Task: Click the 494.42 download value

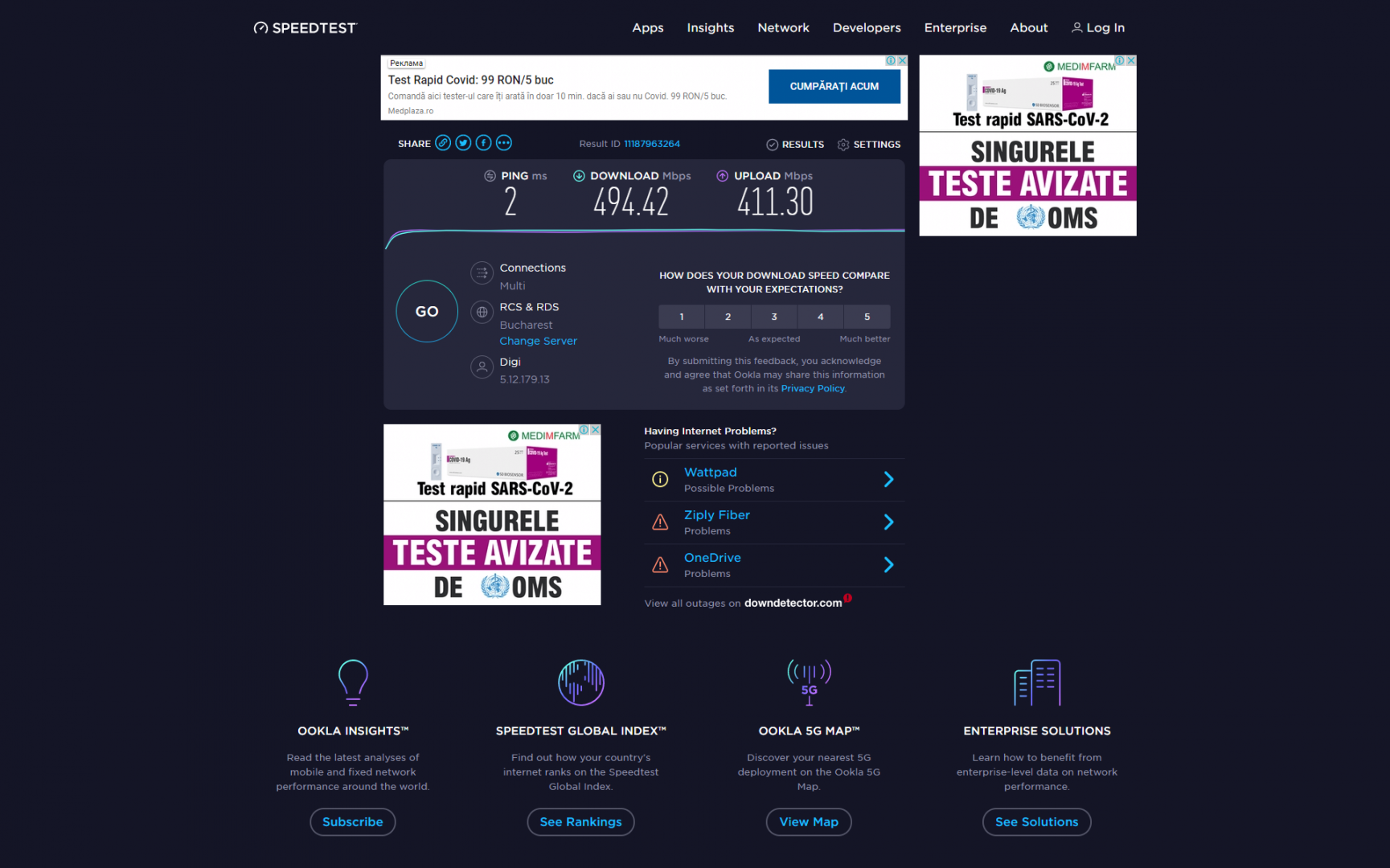Action: point(631,202)
